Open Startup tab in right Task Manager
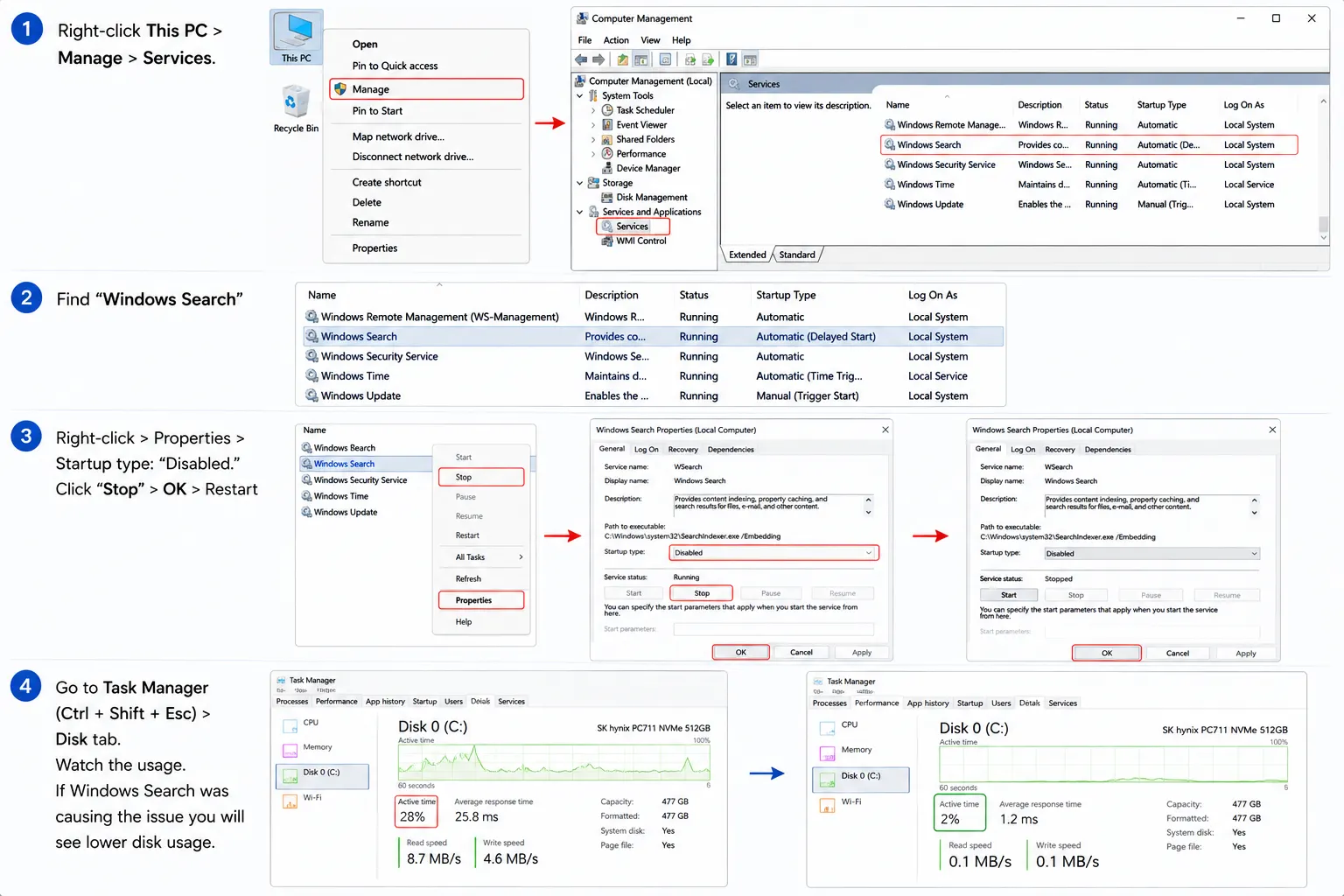1344x896 pixels. 969,703
